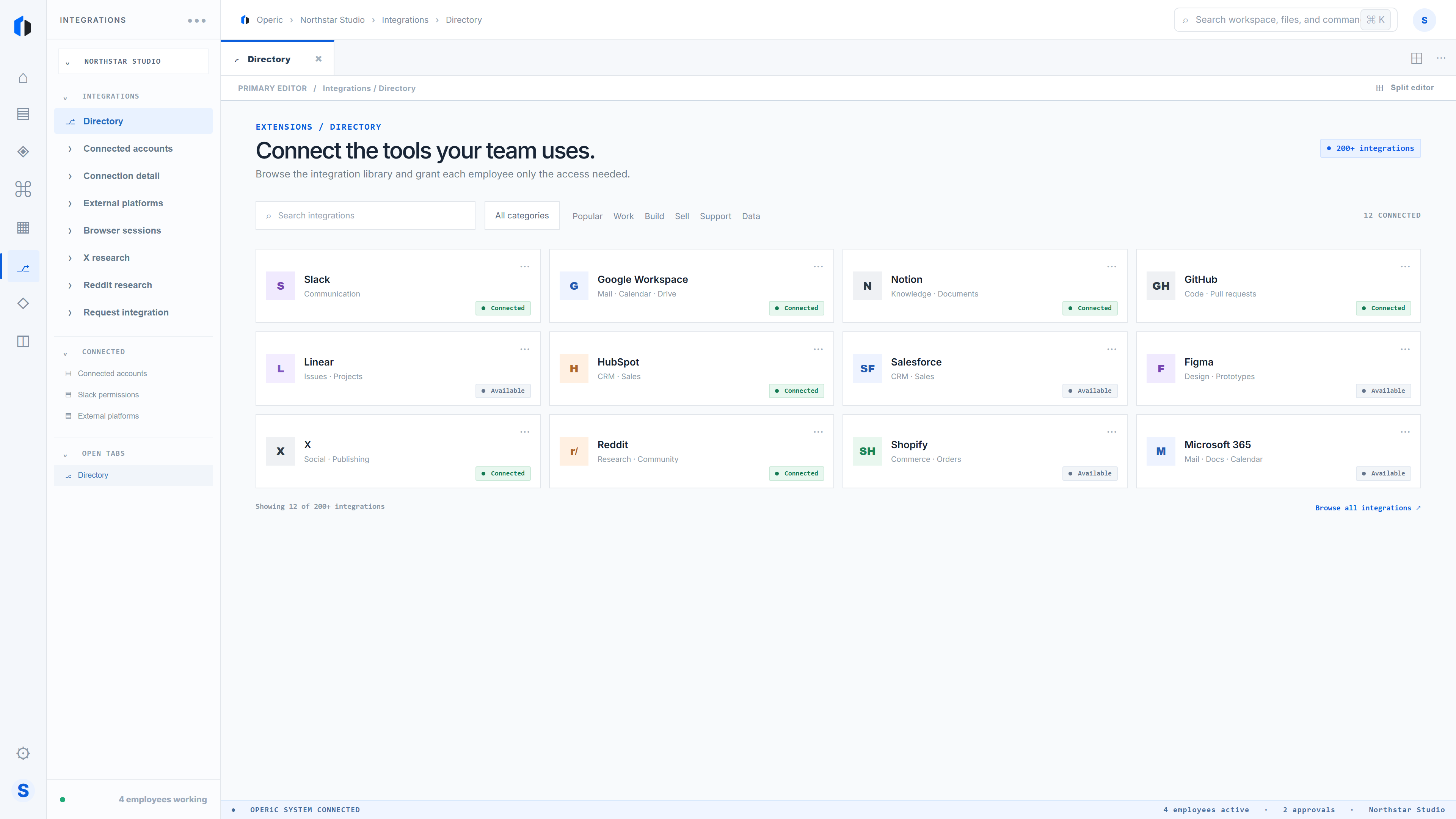The height and width of the screenshot is (819, 1456).
Task: Open settings gear in the activity bar
Action: [23, 753]
